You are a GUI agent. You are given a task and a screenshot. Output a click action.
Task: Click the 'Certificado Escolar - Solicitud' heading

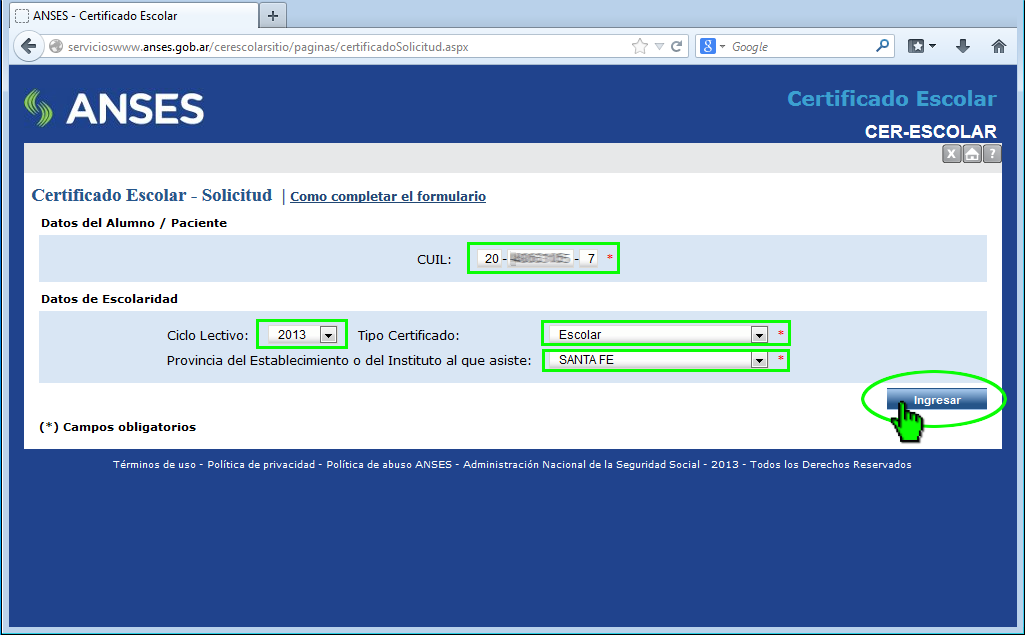pyautogui.click(x=152, y=195)
